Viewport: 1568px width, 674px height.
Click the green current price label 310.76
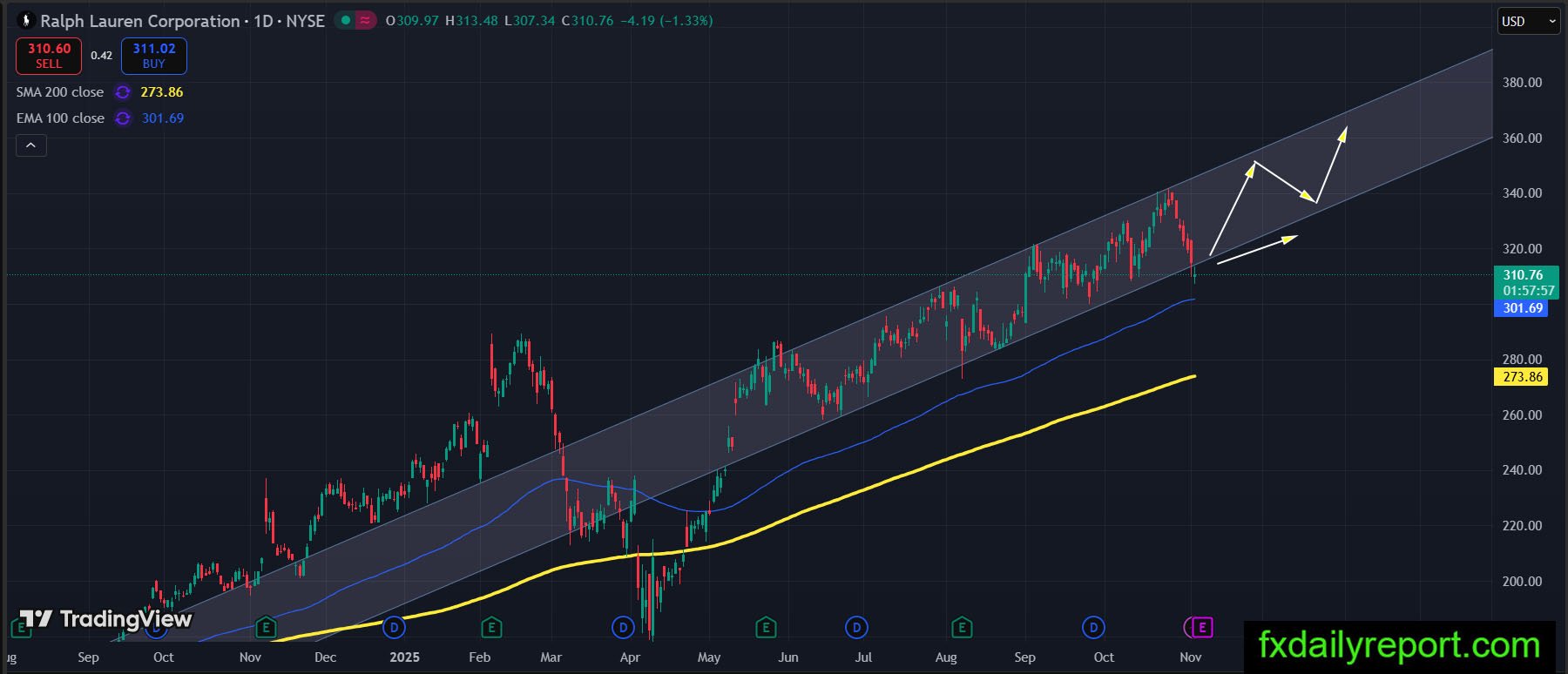[1525, 283]
